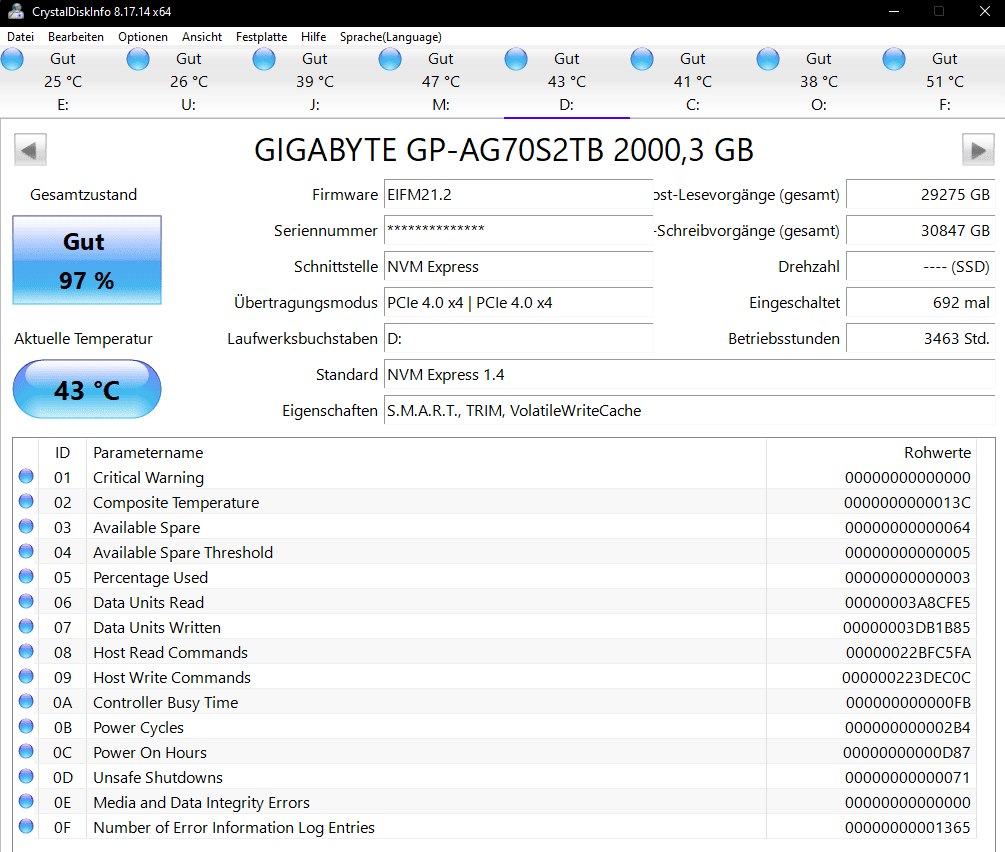Click status orb for Media and Data Integrity Errors

tap(26, 801)
